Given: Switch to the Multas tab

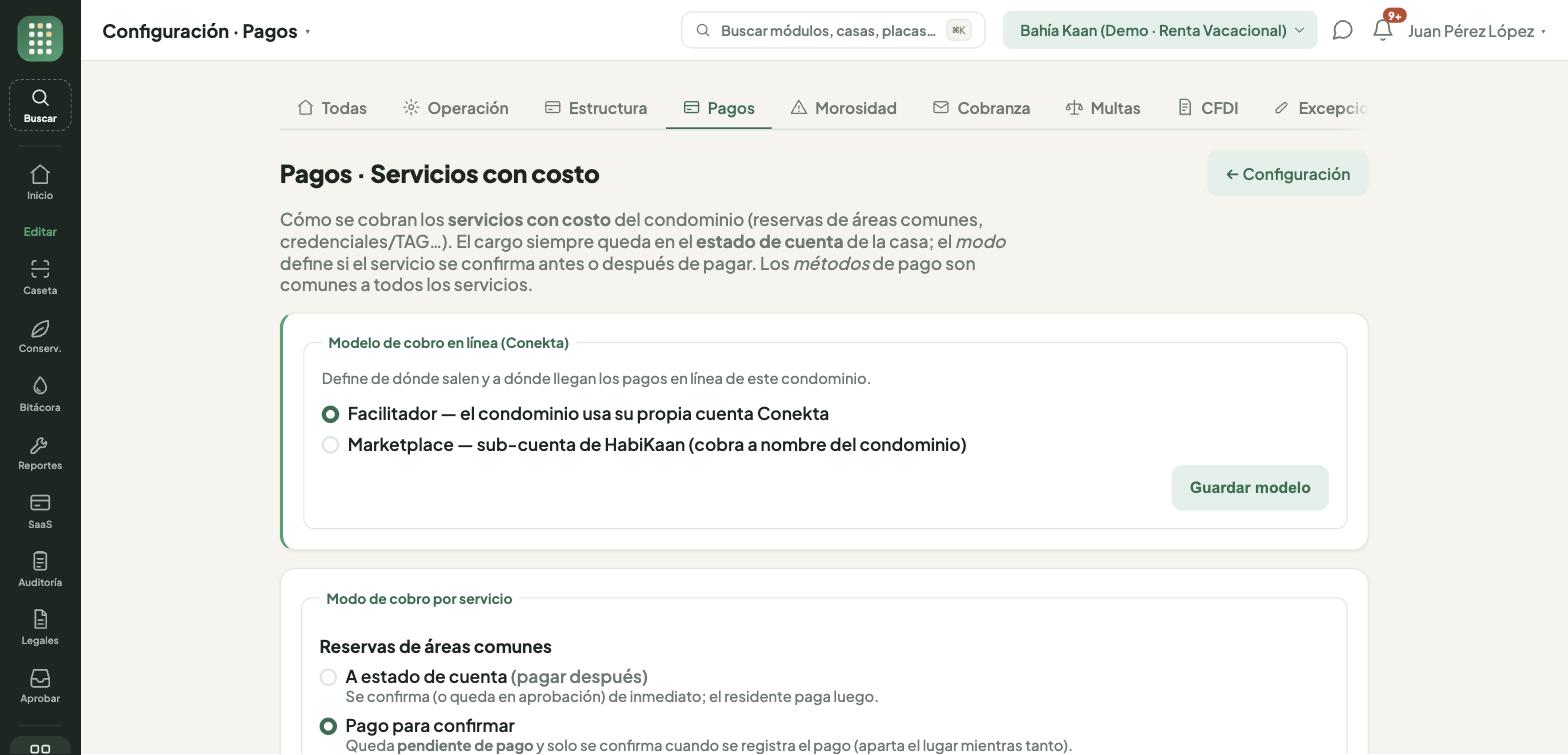Looking at the screenshot, I should coord(1103,108).
